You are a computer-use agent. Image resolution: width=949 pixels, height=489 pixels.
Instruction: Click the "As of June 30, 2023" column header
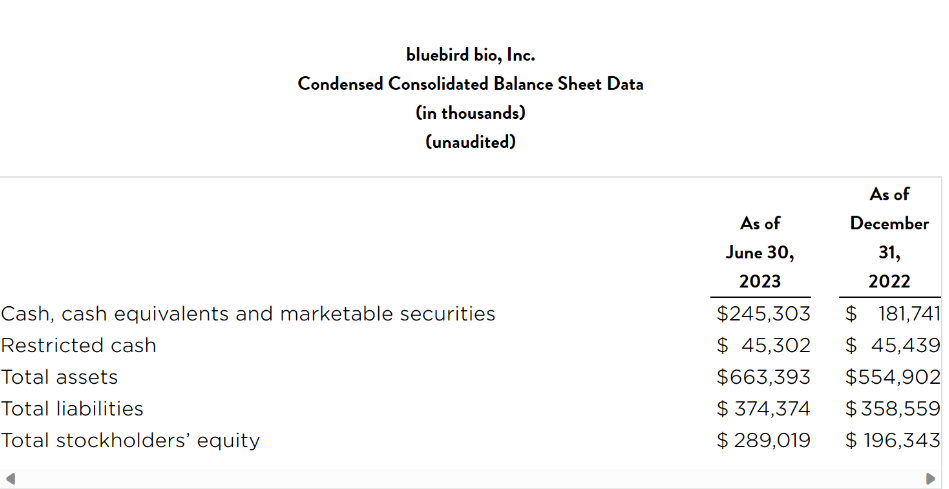pos(760,252)
